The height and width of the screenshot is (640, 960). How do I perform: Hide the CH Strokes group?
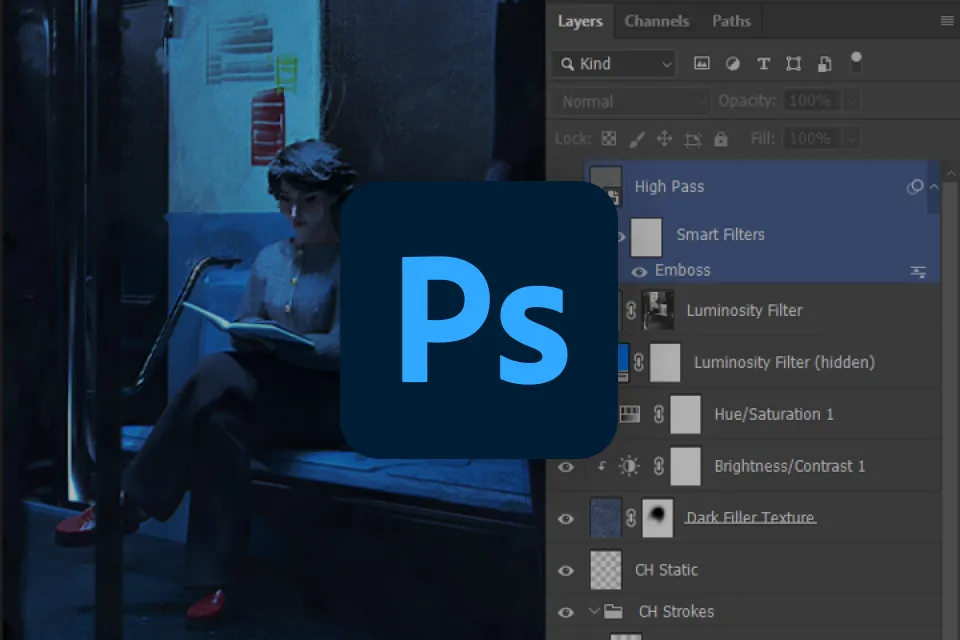566,612
